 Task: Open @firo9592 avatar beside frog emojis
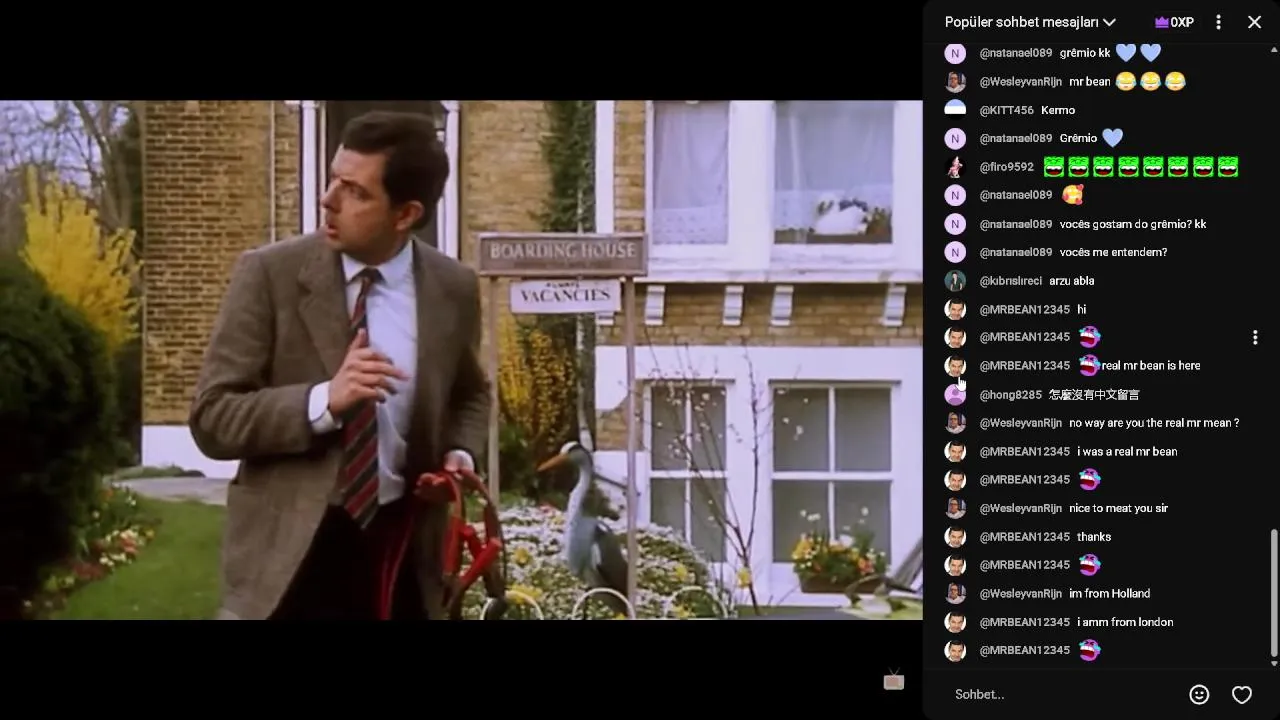click(955, 167)
